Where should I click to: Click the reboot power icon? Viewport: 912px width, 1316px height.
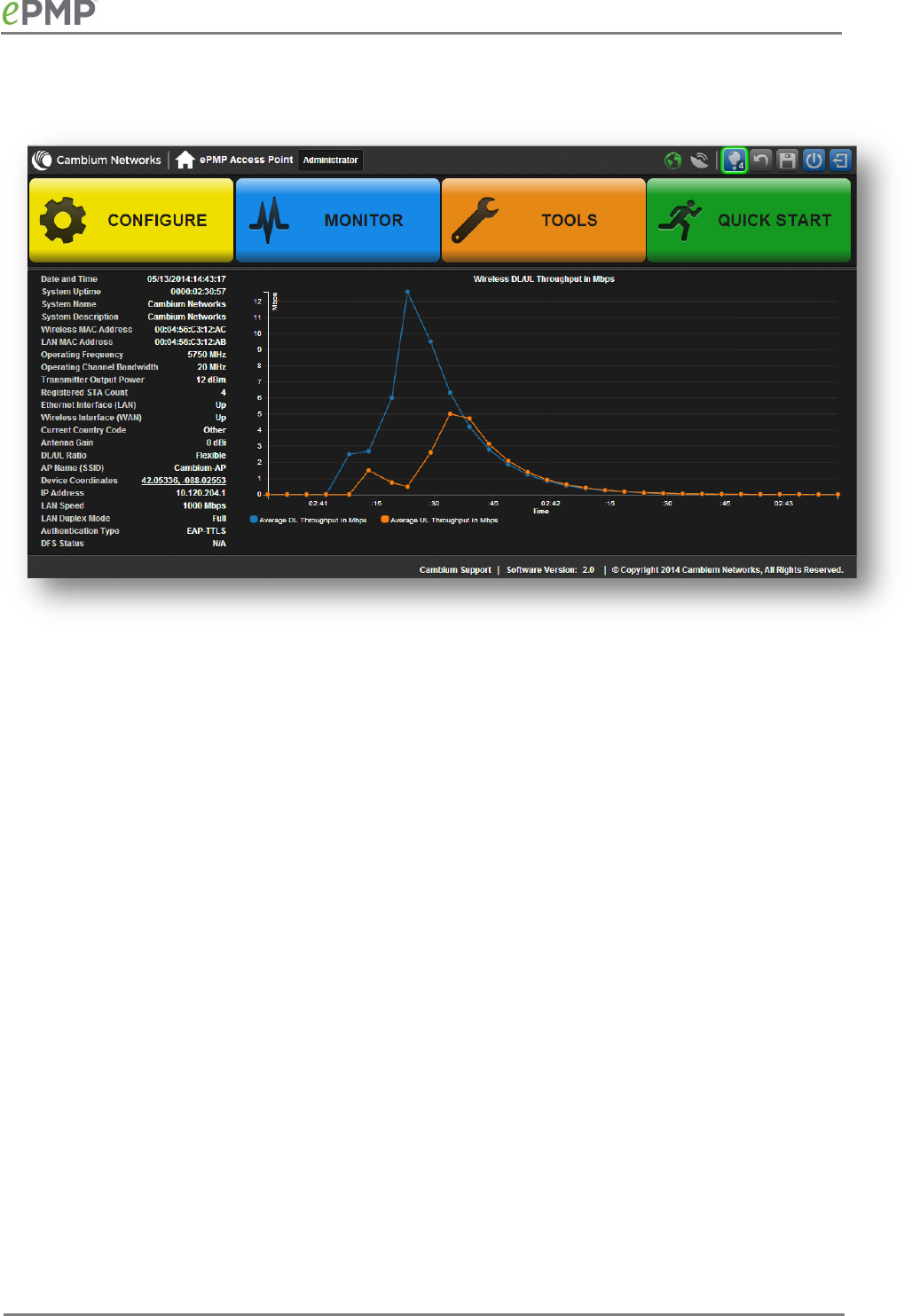click(x=814, y=160)
